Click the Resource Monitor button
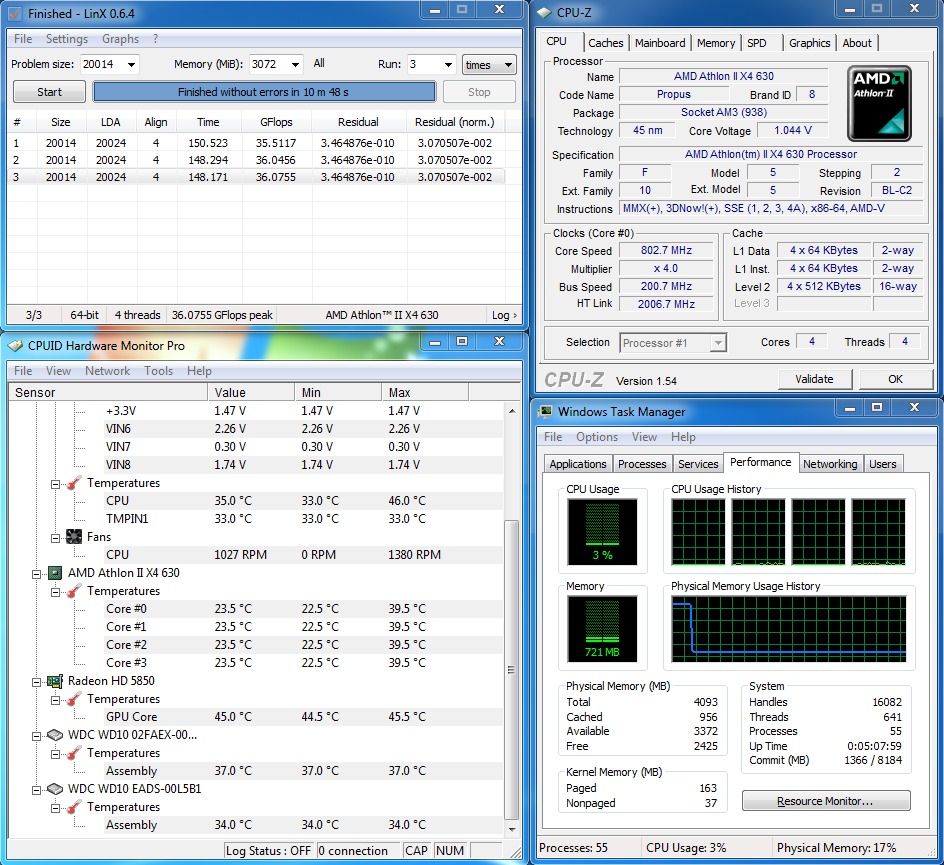This screenshot has width=944, height=865. tap(826, 801)
